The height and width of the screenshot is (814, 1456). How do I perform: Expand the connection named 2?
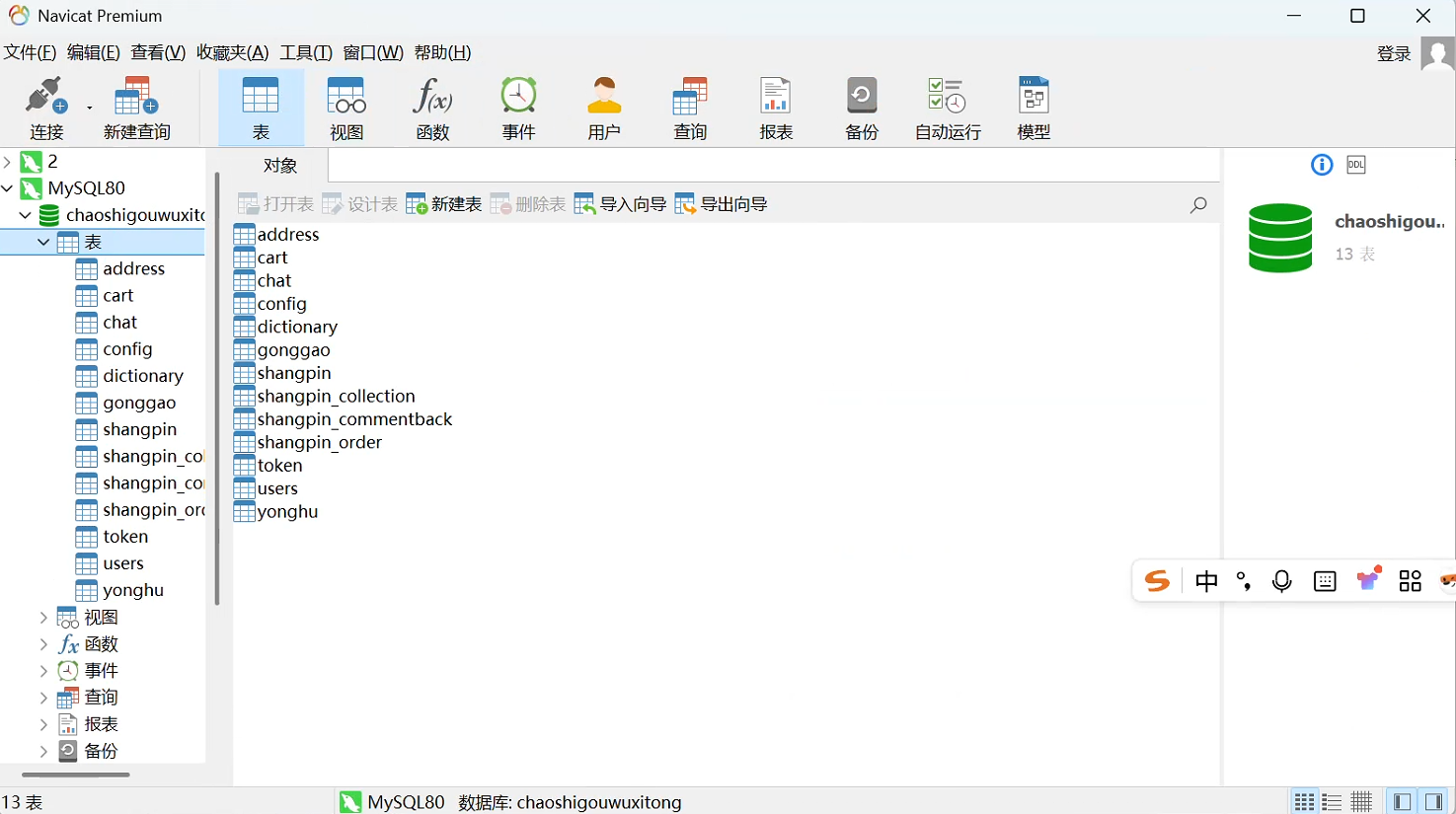click(8, 161)
